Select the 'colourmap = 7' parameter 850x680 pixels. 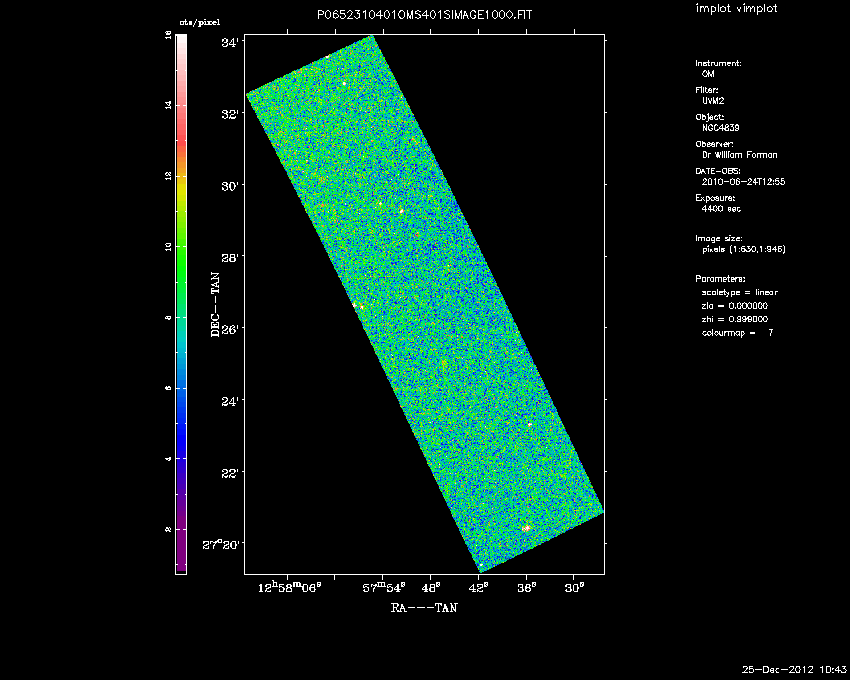pos(738,333)
